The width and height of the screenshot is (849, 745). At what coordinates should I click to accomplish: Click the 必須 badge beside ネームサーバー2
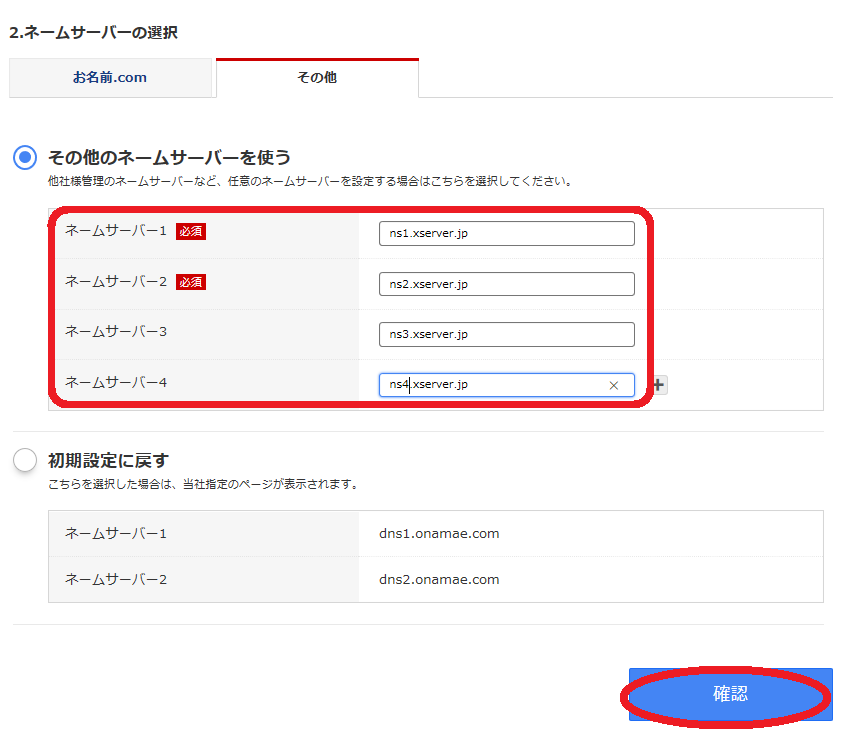(x=191, y=282)
